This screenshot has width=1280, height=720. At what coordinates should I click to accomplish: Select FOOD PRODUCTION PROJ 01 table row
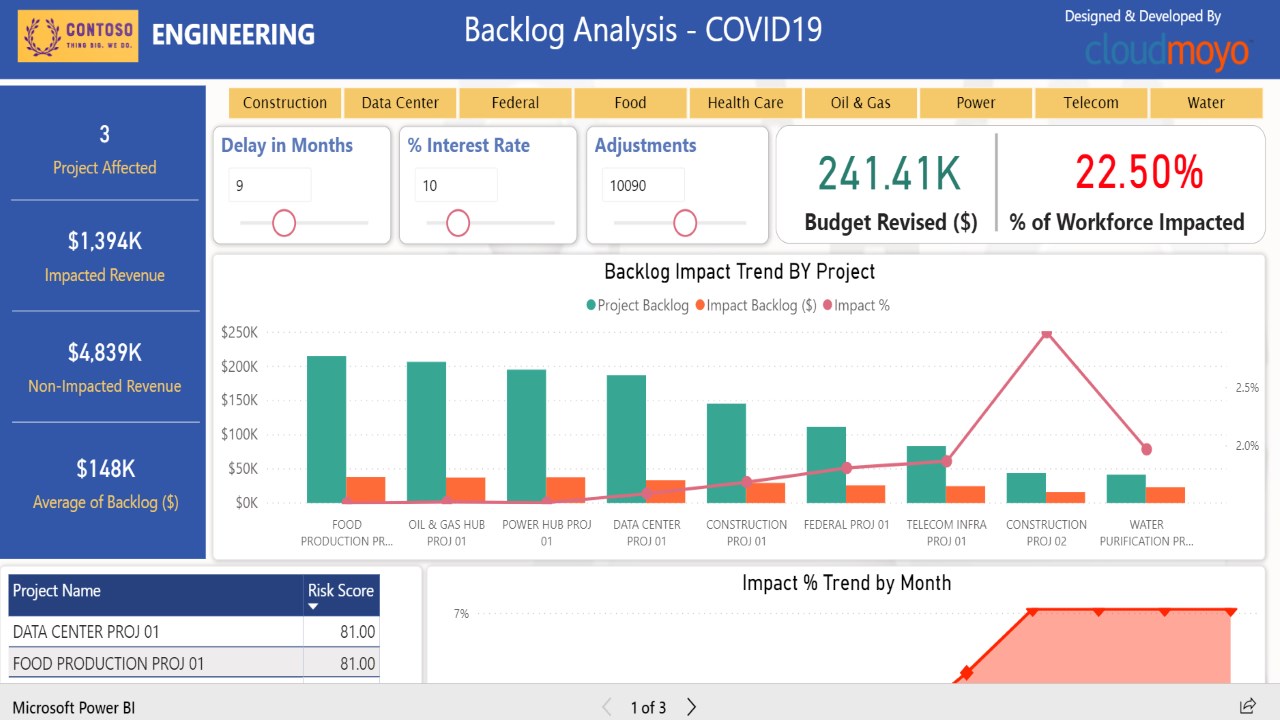[194, 663]
